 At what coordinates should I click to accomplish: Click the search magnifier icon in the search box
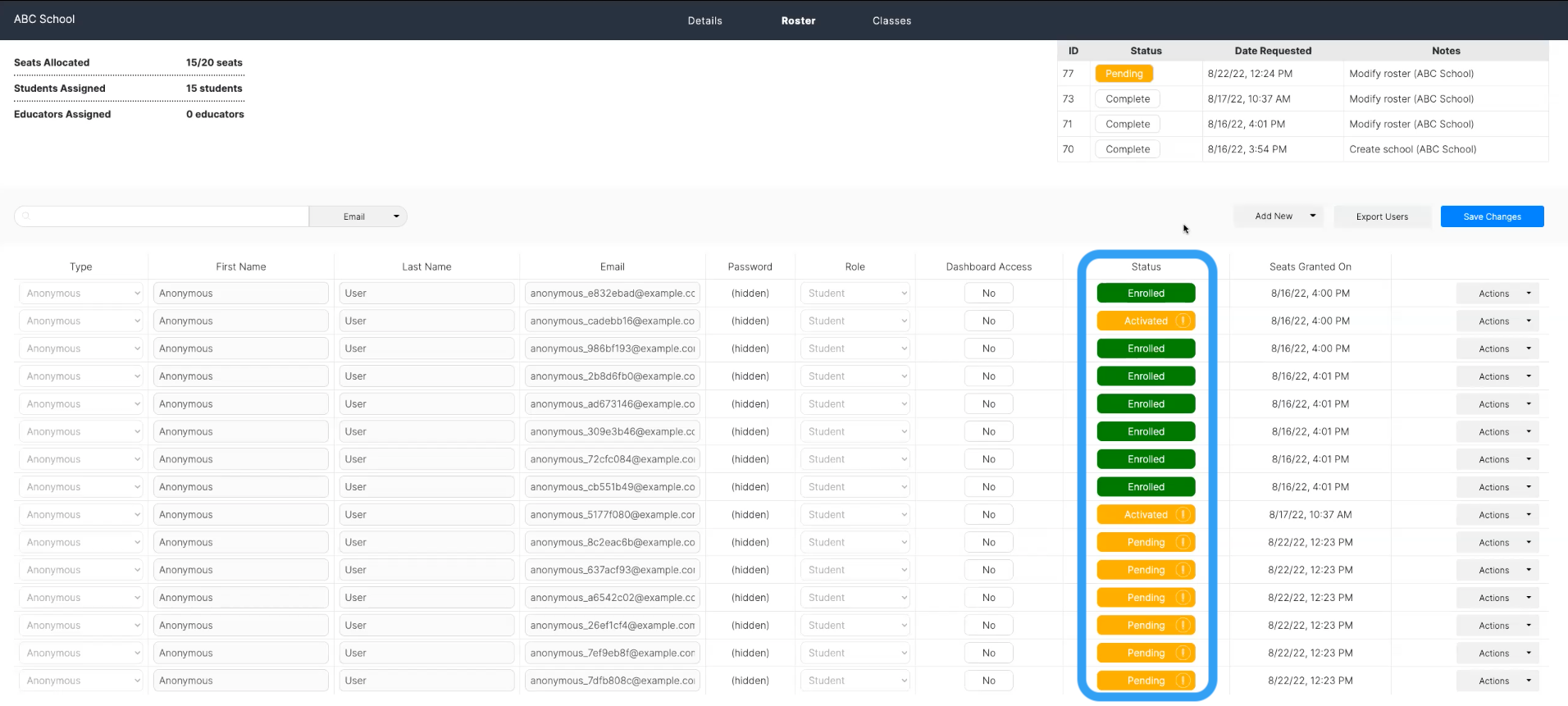pyautogui.click(x=26, y=216)
